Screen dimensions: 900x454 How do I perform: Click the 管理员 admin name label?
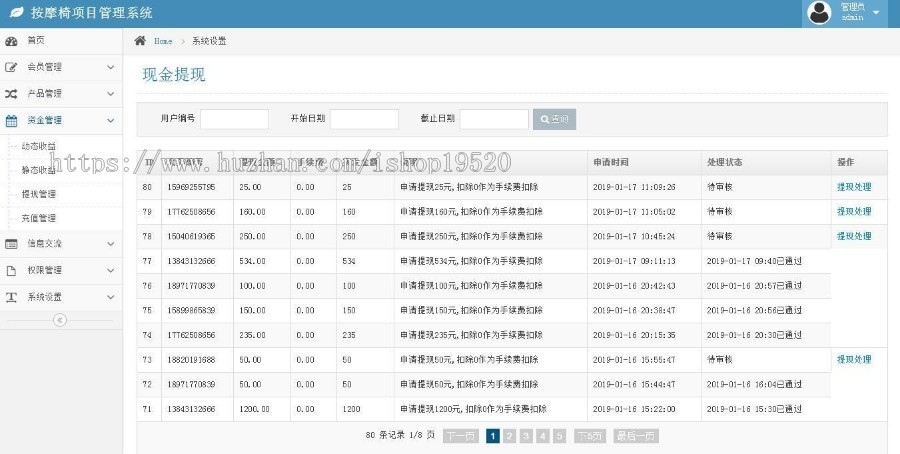tap(852, 7)
